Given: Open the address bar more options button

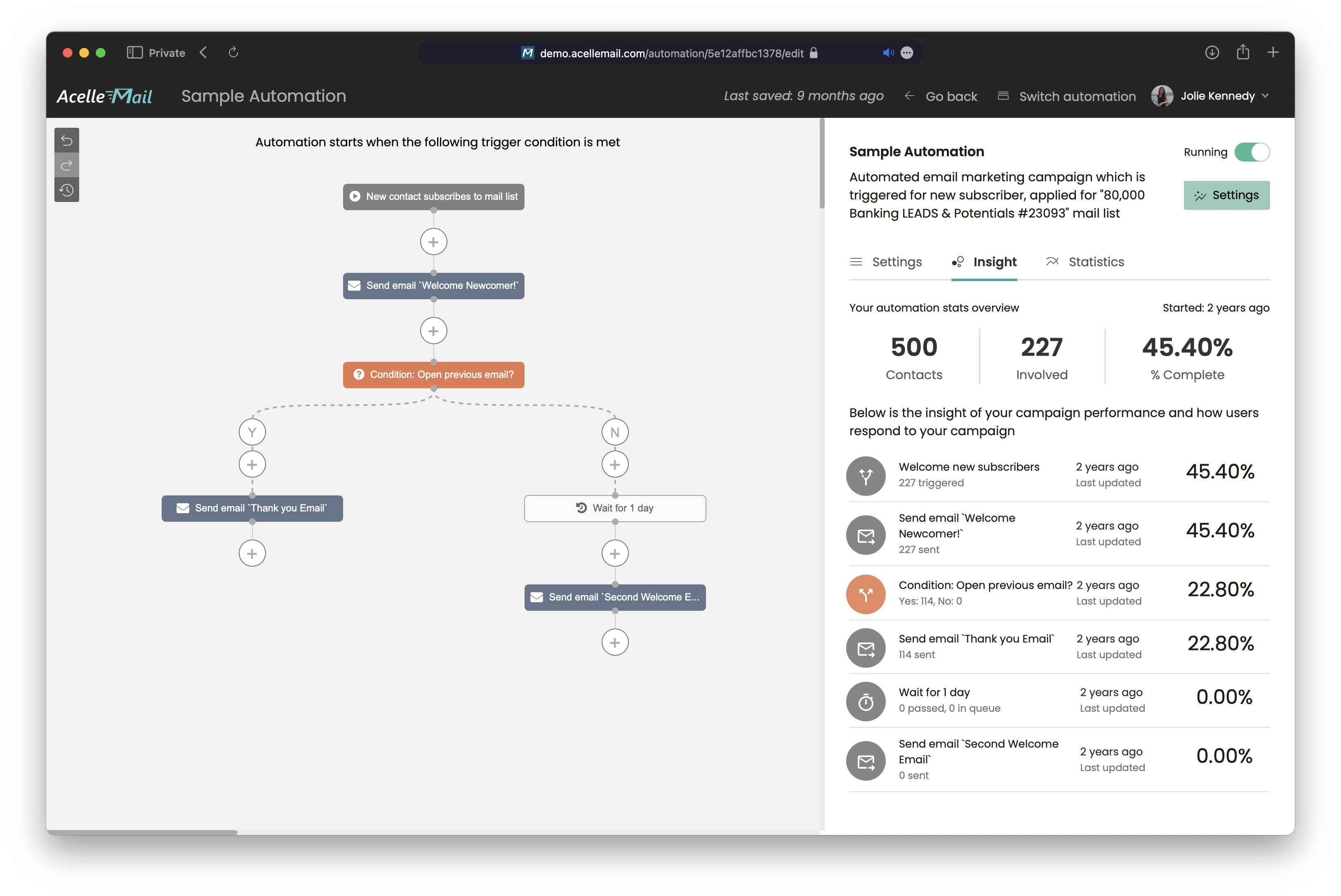Looking at the screenshot, I should (906, 53).
